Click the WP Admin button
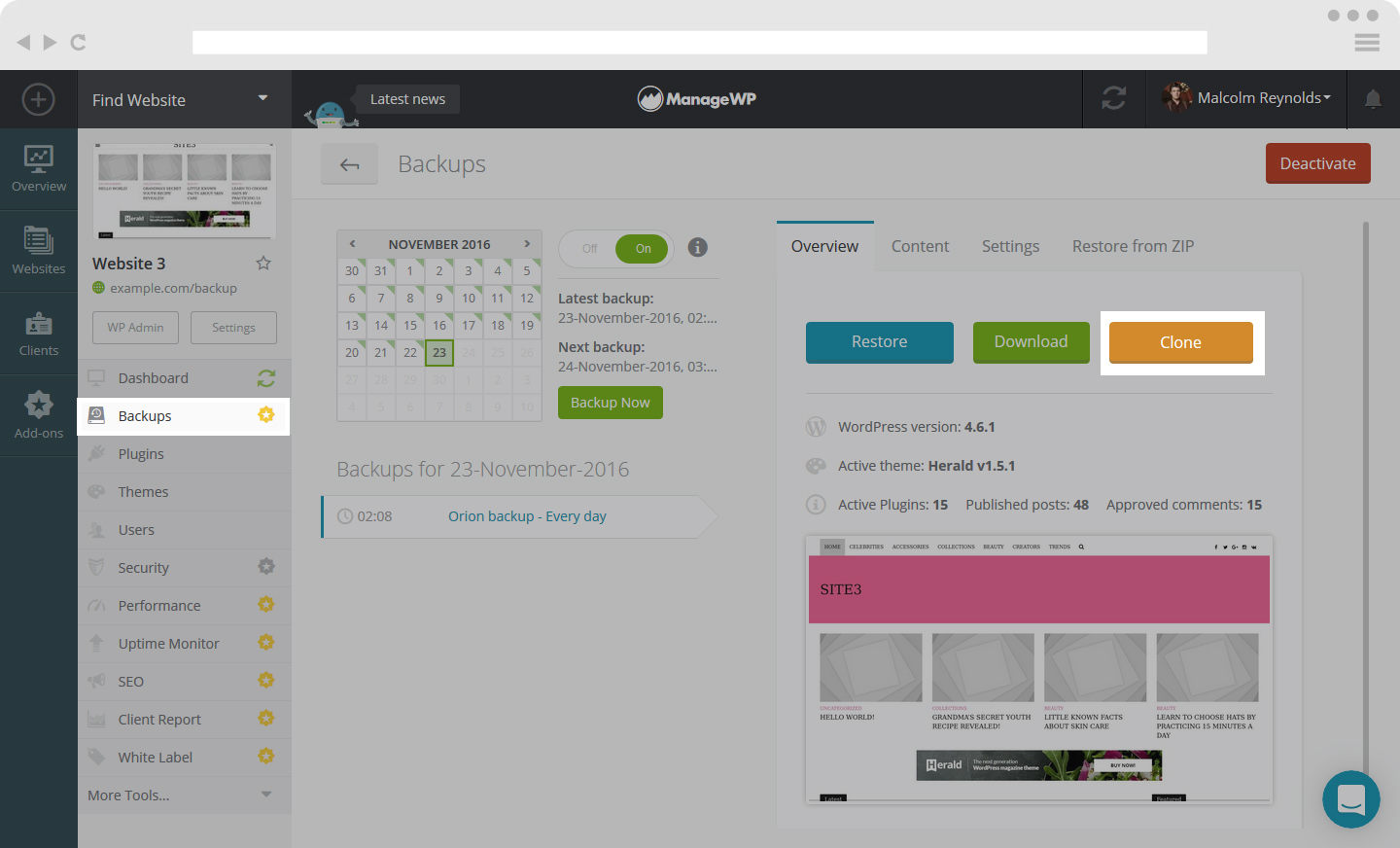This screenshot has width=1400, height=848. tap(135, 328)
